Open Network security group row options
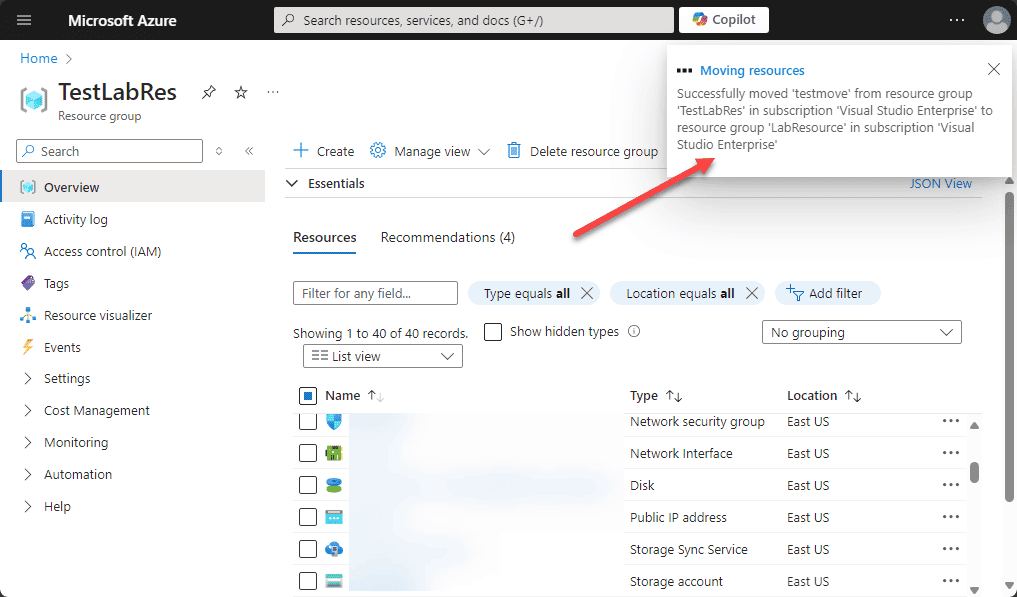This screenshot has width=1017, height=597. 951,421
